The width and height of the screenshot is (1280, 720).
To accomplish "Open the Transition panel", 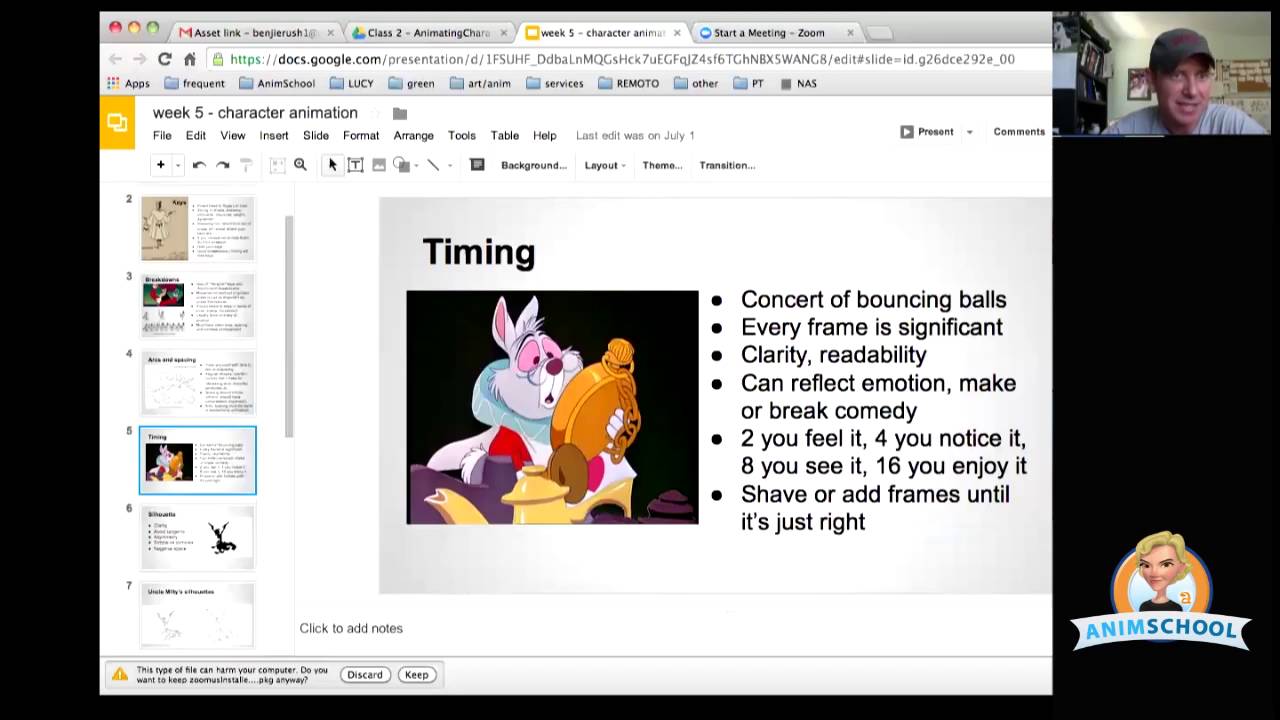I will [727, 165].
